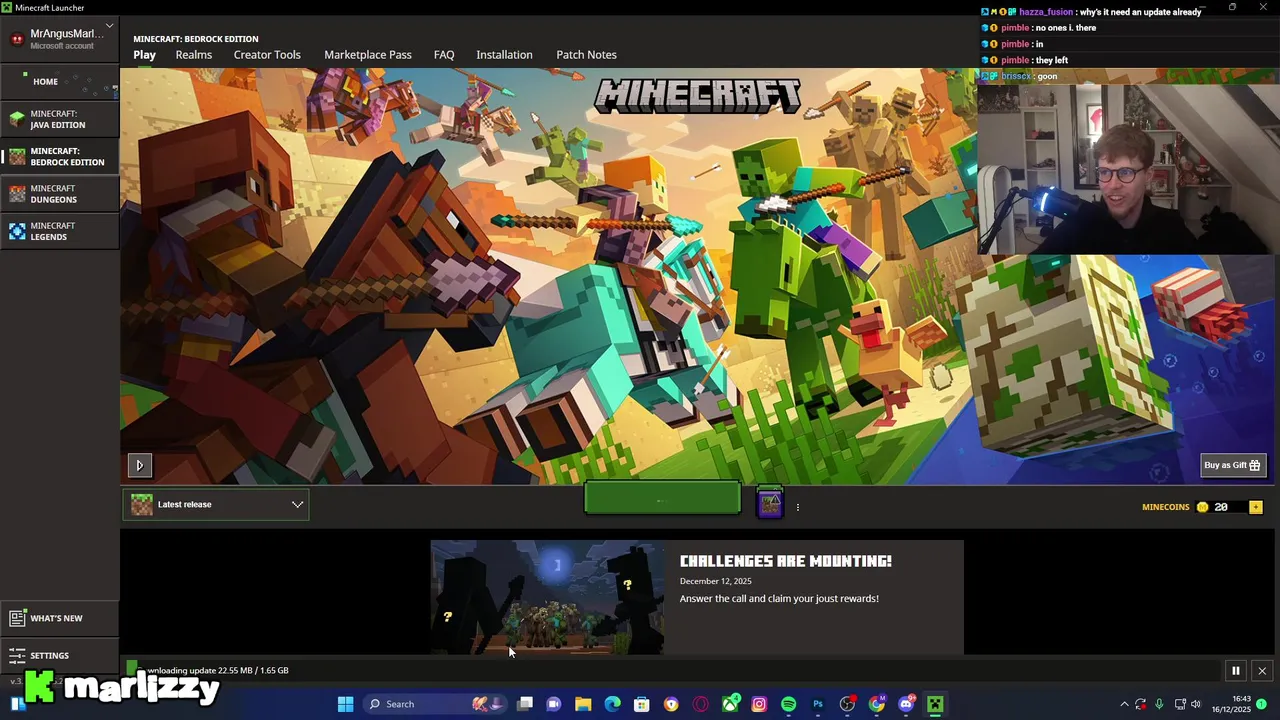Open Spotify from the taskbar

pos(788,704)
